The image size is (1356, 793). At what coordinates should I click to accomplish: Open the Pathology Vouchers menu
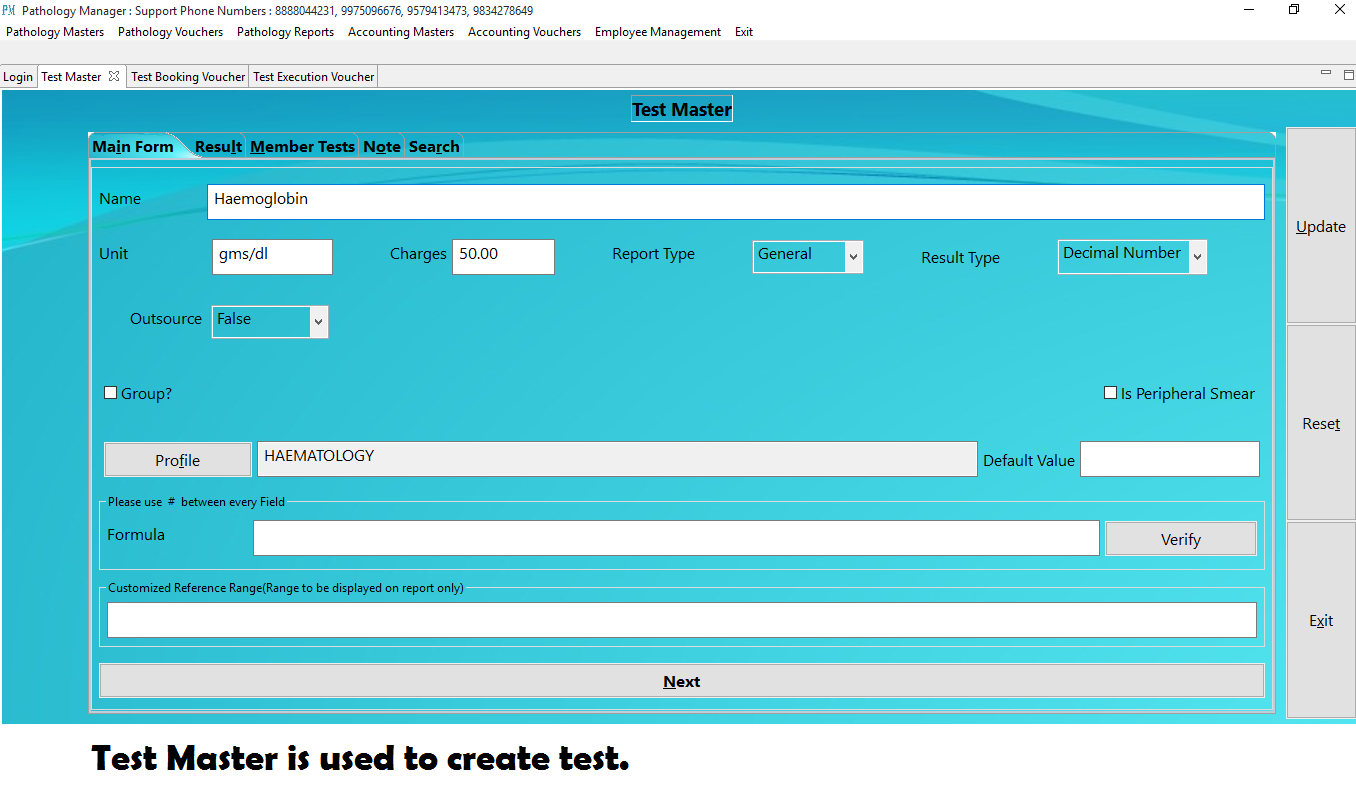coord(171,32)
